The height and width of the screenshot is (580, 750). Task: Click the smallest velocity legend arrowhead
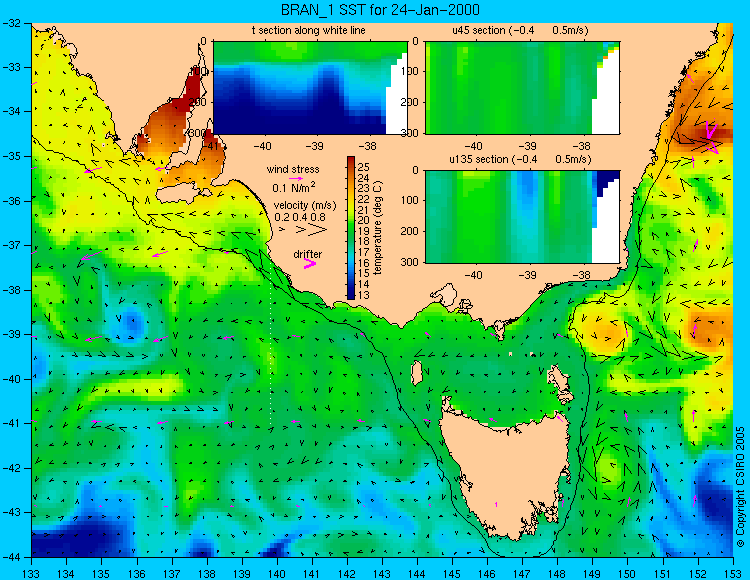282,230
